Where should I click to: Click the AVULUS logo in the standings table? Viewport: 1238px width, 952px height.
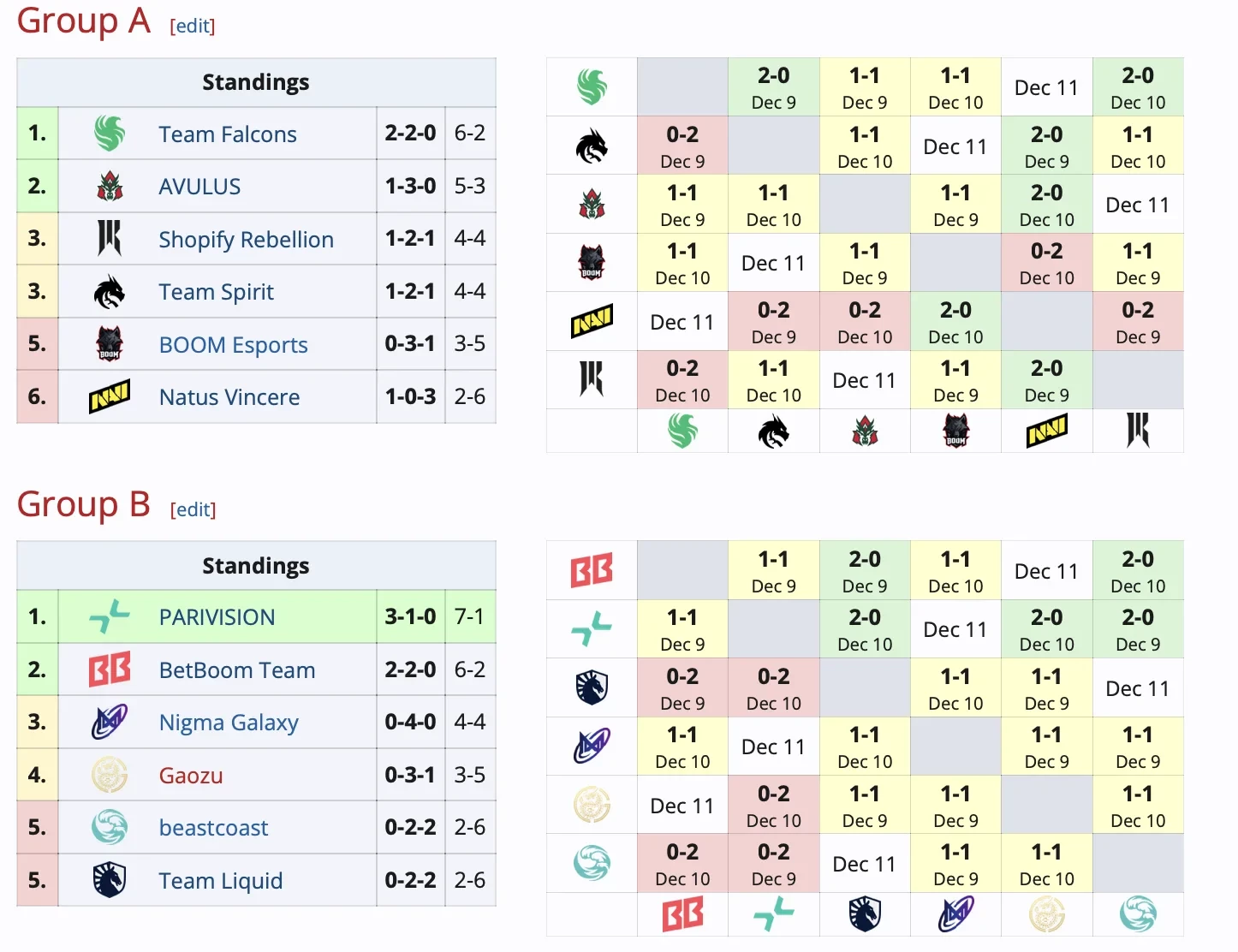(x=110, y=187)
